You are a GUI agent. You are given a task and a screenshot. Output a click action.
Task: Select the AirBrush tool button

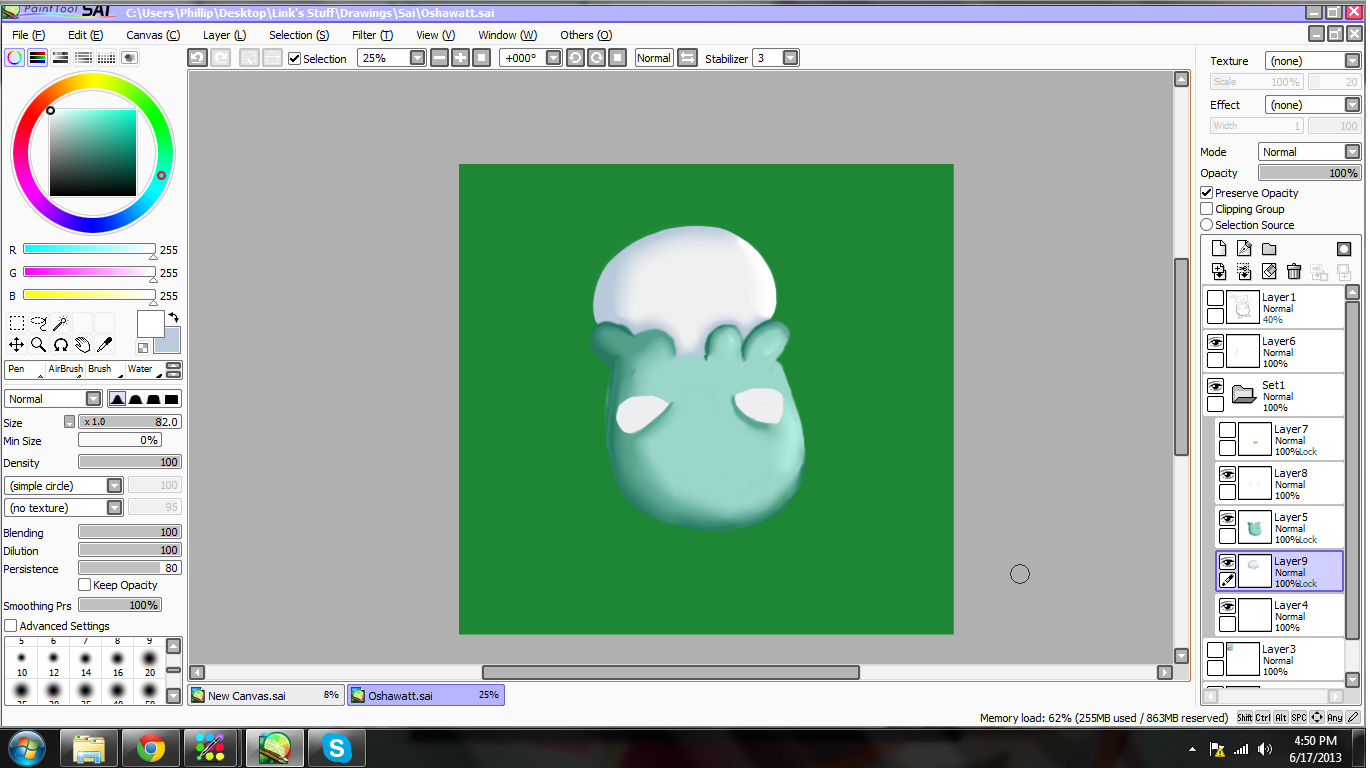[x=65, y=369]
